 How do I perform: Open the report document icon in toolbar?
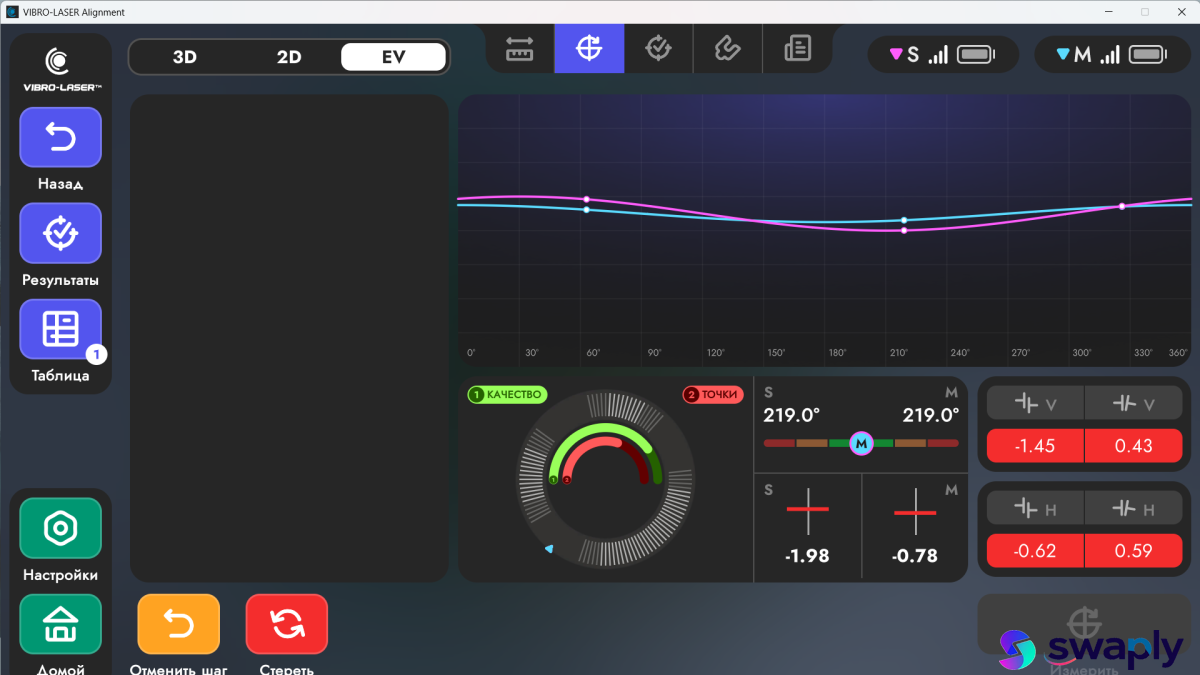797,48
